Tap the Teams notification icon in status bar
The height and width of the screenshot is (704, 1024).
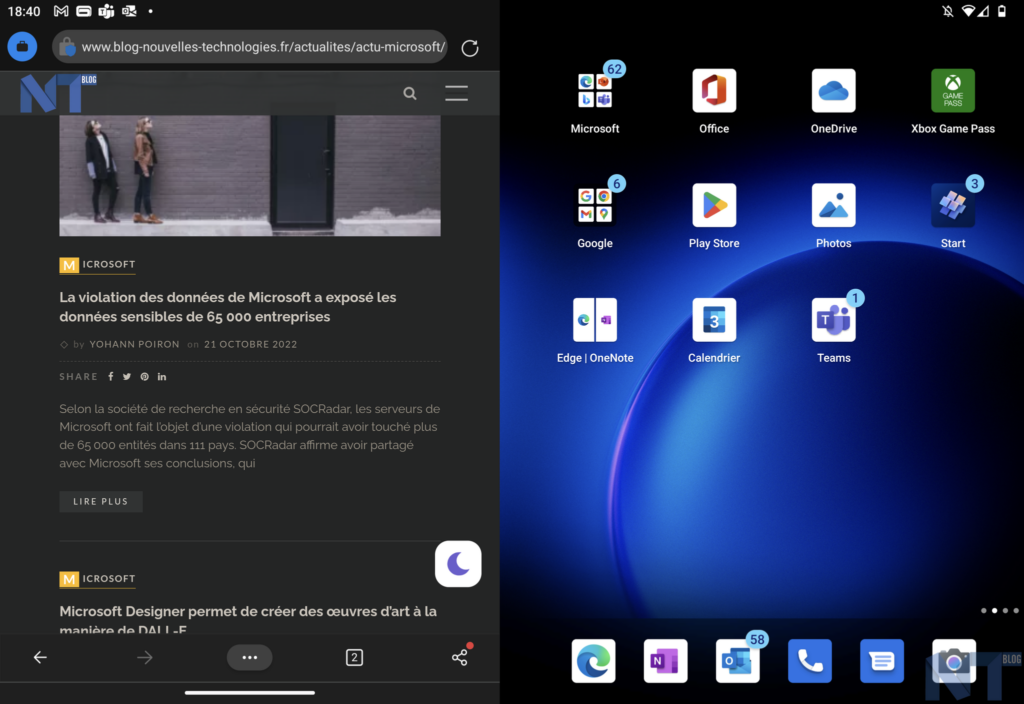[x=106, y=11]
